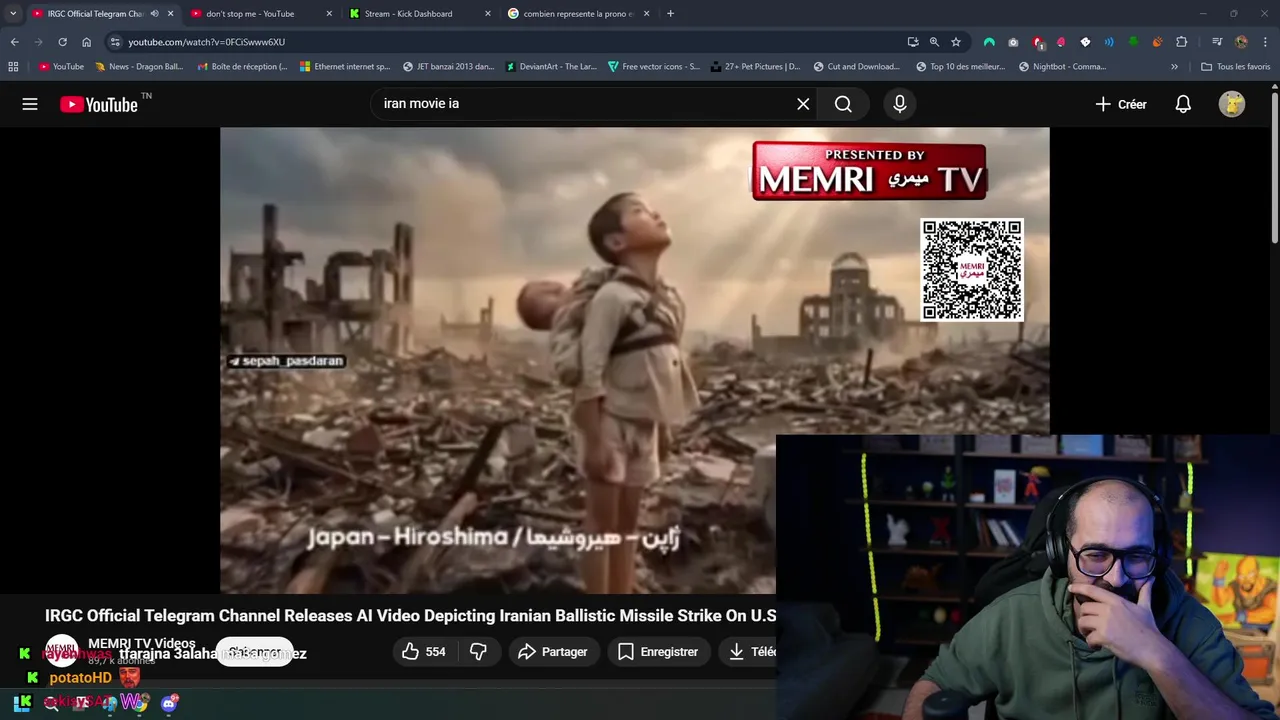
Task: Click the video title text
Action: tap(410, 615)
